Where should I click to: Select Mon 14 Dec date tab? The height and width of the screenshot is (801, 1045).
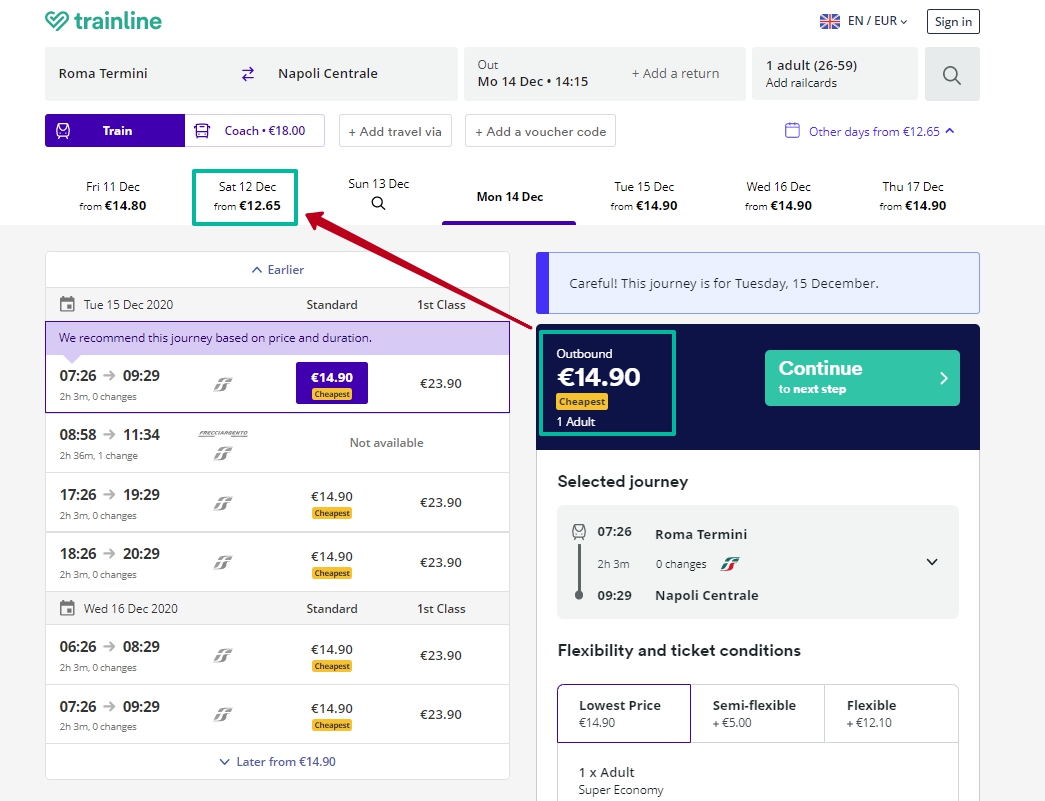(509, 197)
